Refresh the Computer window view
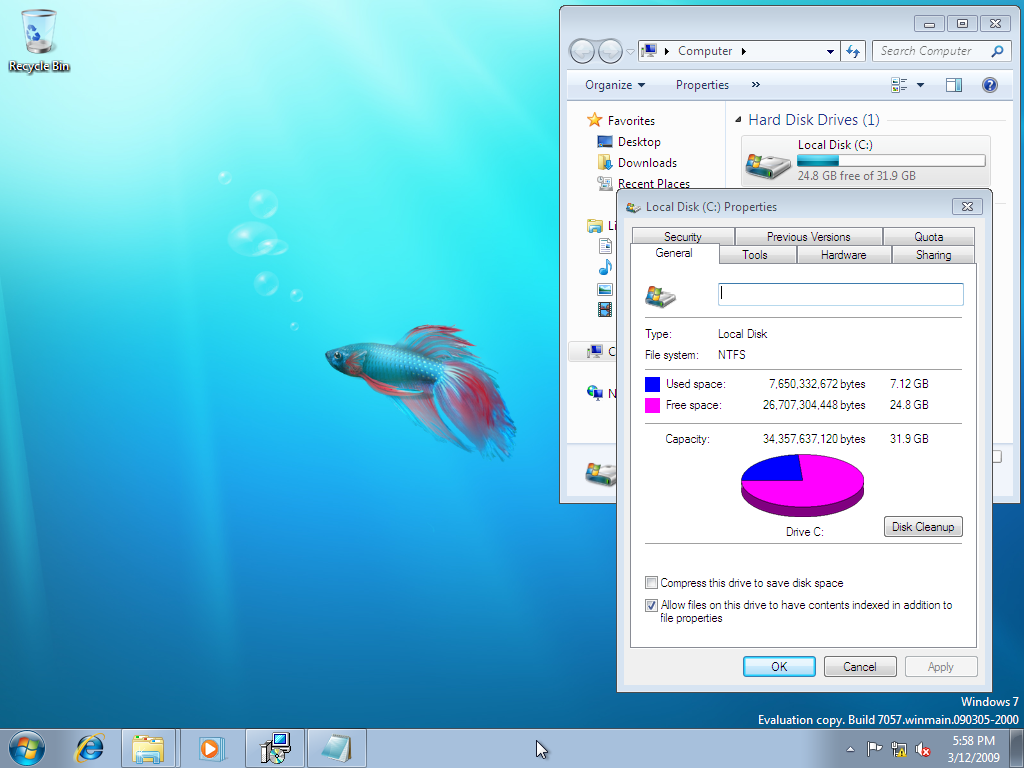Image resolution: width=1024 pixels, height=768 pixels. pos(853,51)
